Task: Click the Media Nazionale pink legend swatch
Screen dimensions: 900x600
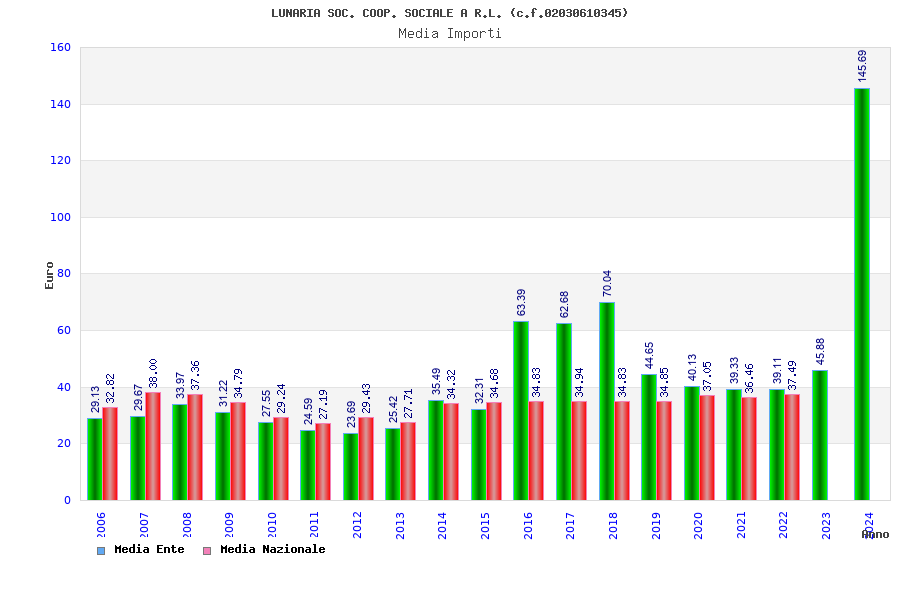Action: pyautogui.click(x=207, y=551)
